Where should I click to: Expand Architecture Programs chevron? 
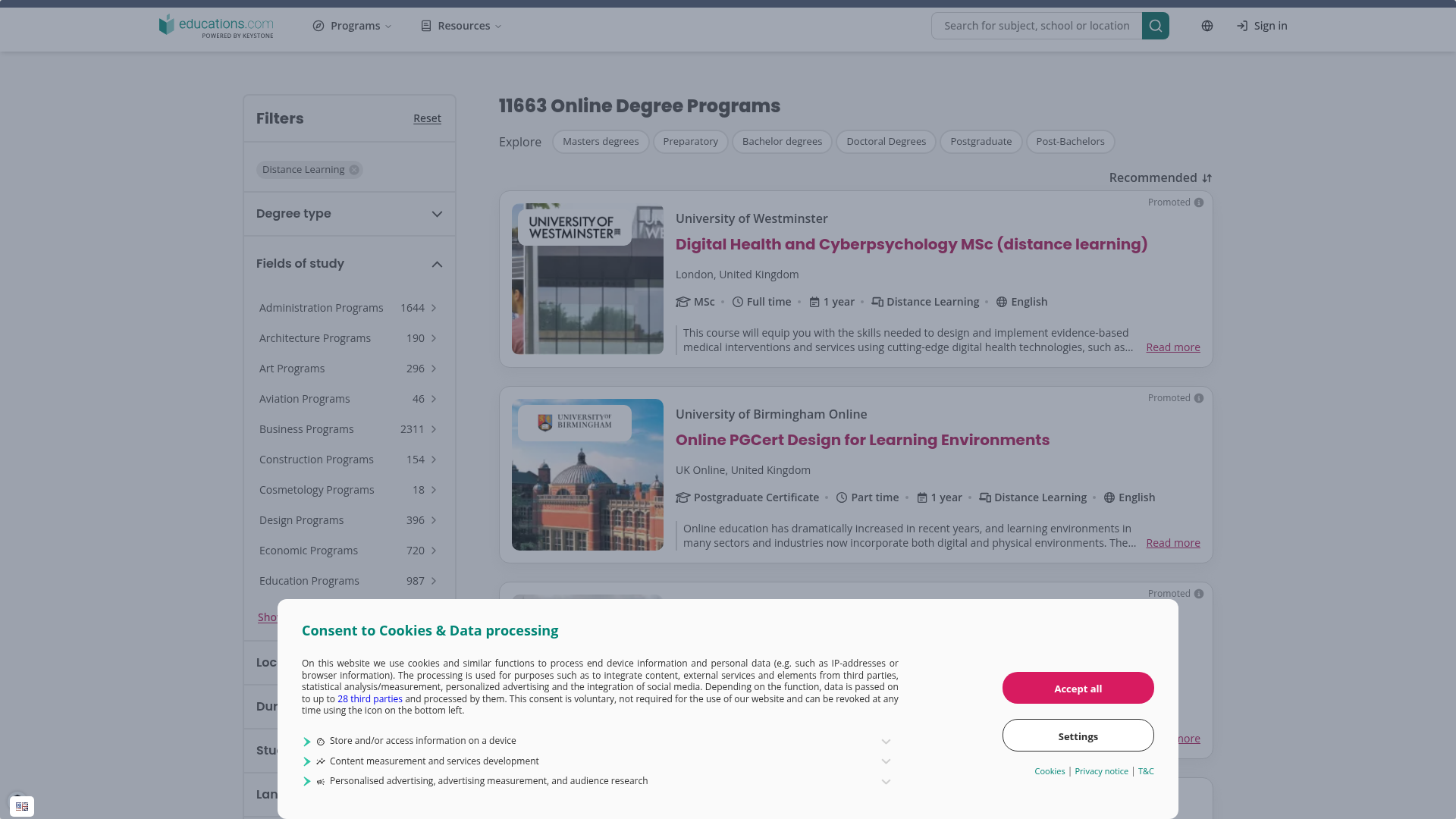coord(434,338)
